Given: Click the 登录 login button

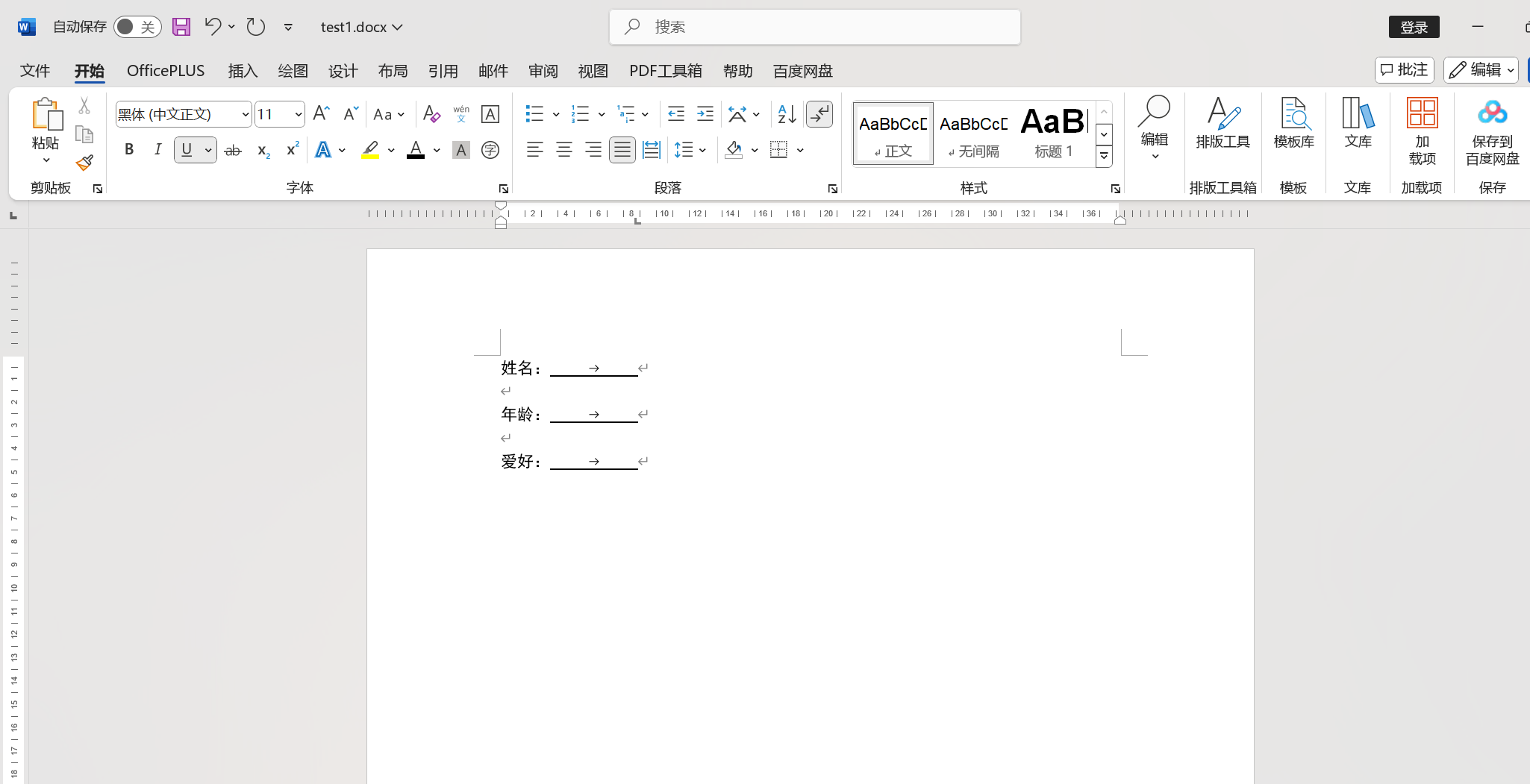Looking at the screenshot, I should pyautogui.click(x=1414, y=27).
